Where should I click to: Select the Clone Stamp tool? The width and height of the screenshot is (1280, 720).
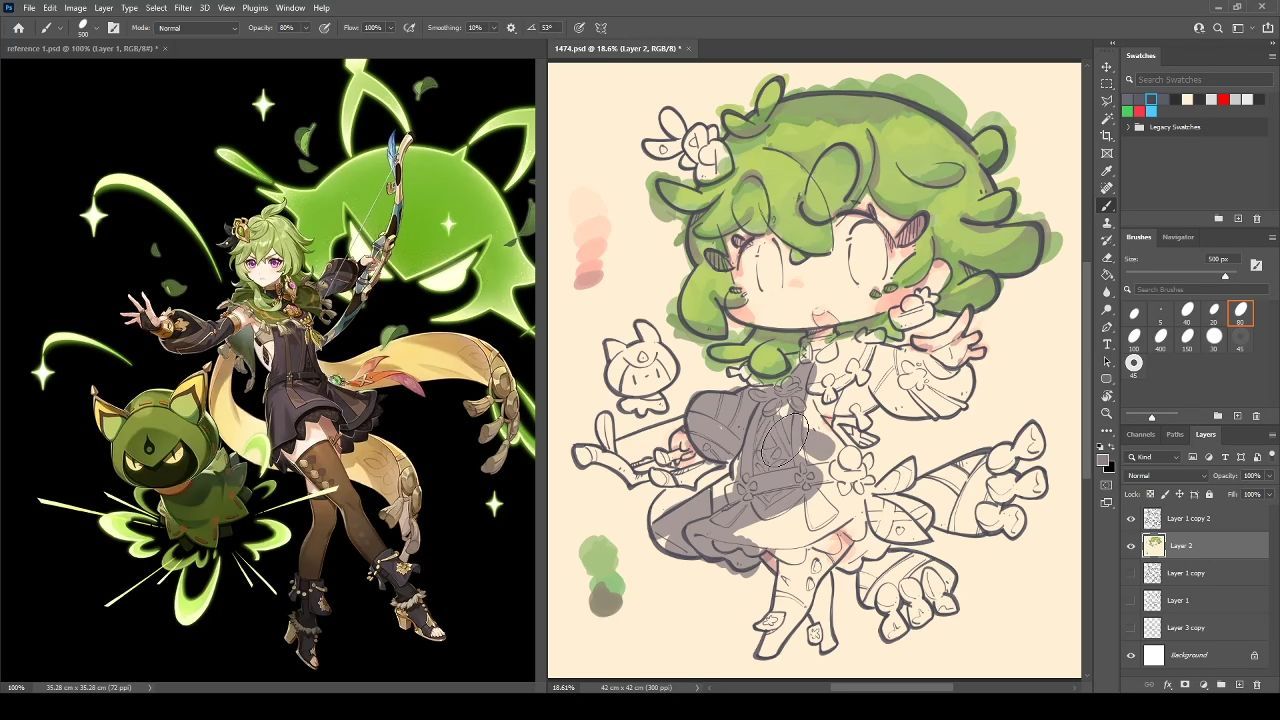1107,223
